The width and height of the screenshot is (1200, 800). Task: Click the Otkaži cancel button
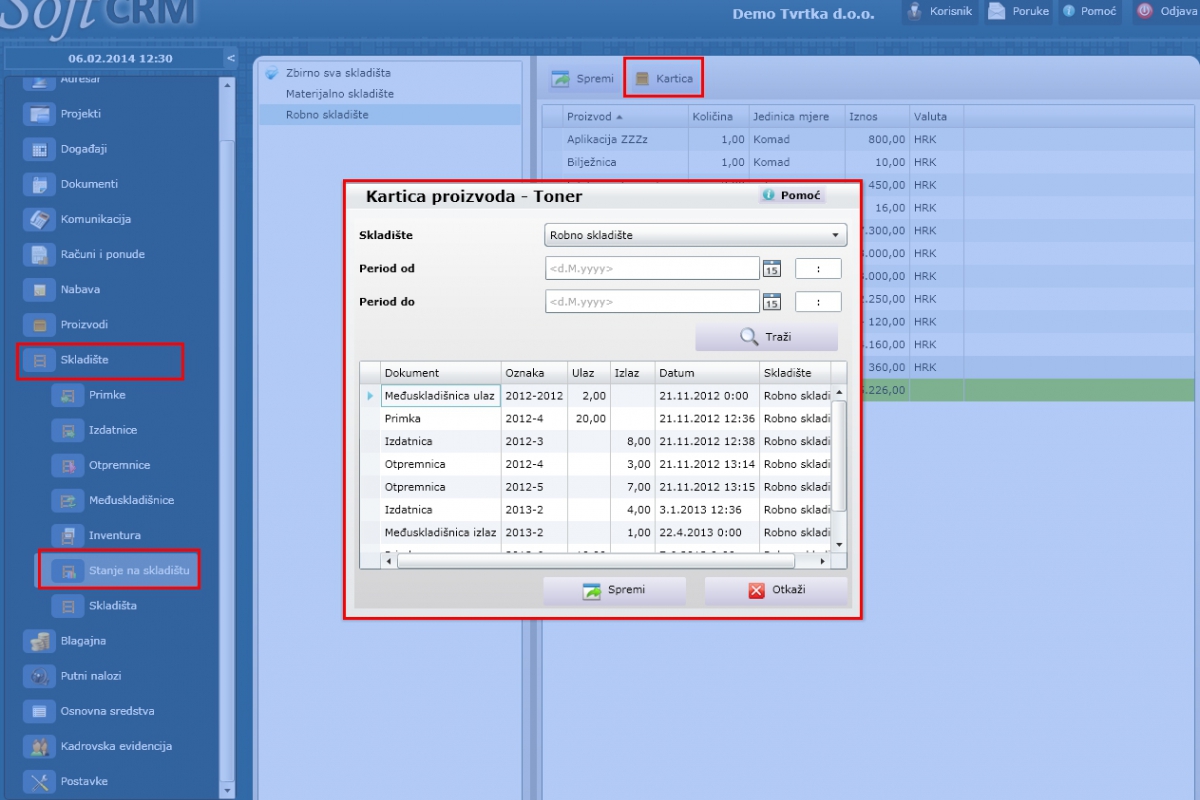(776, 590)
